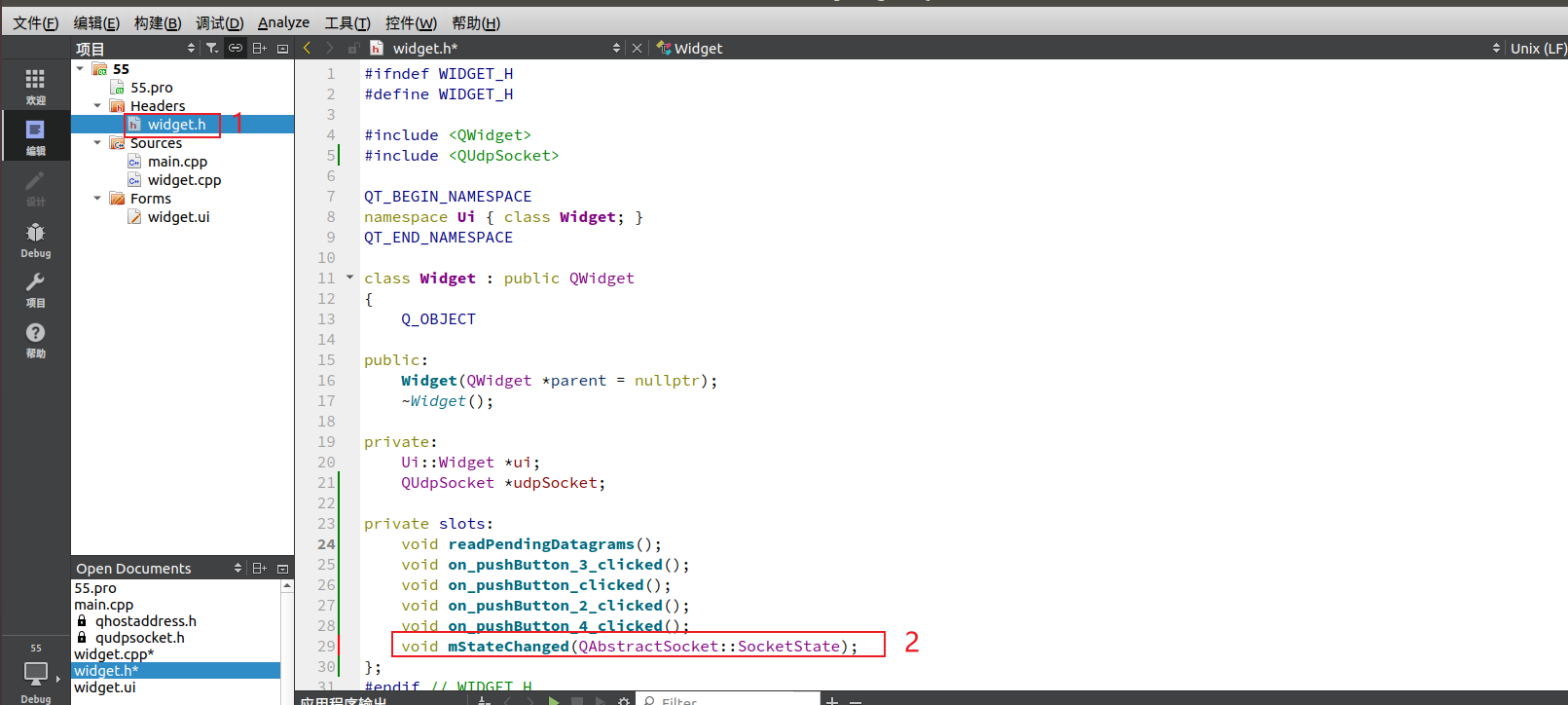Fold the class Widget block at line 11

coord(349,278)
